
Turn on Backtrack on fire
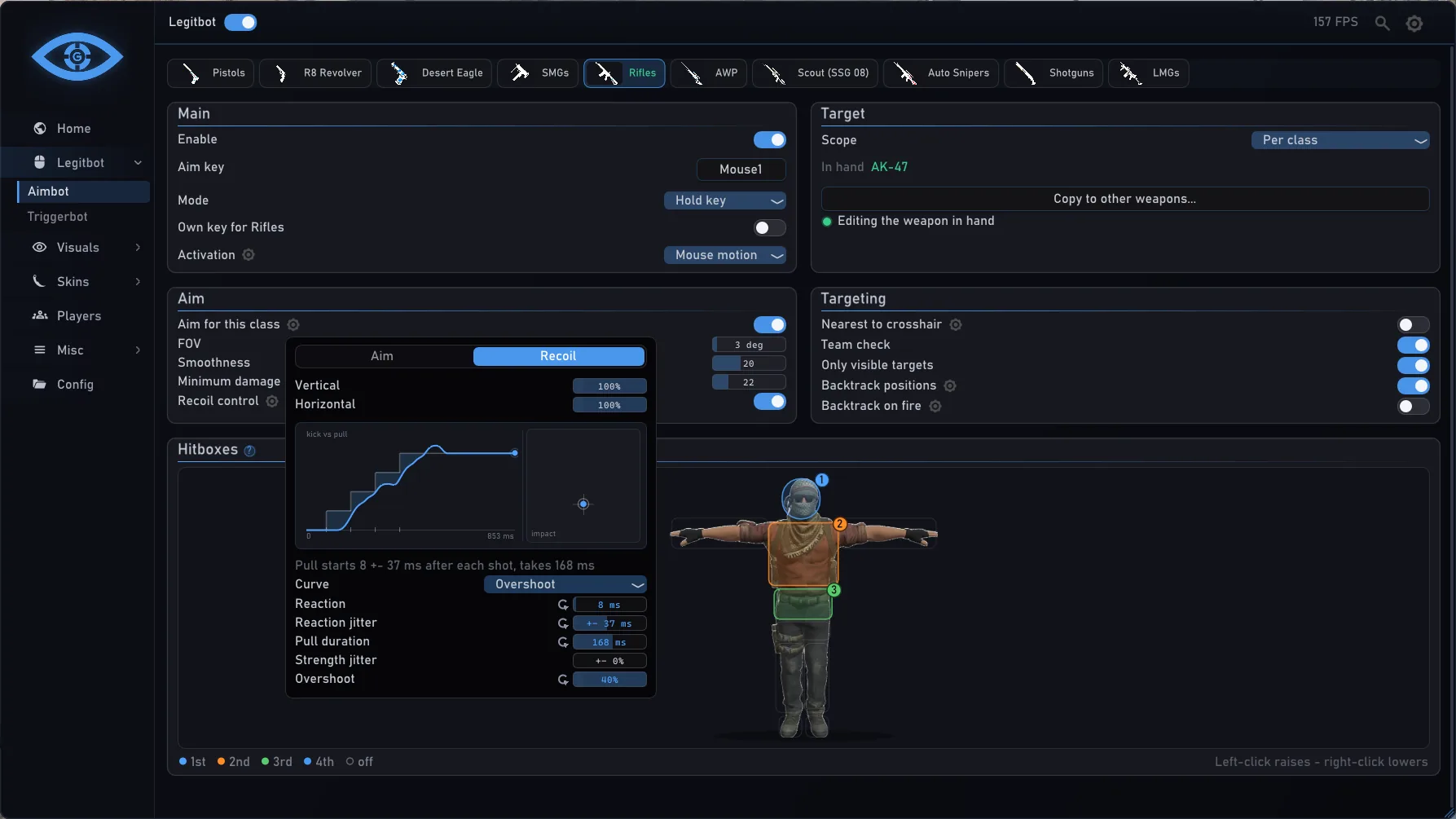point(1414,407)
